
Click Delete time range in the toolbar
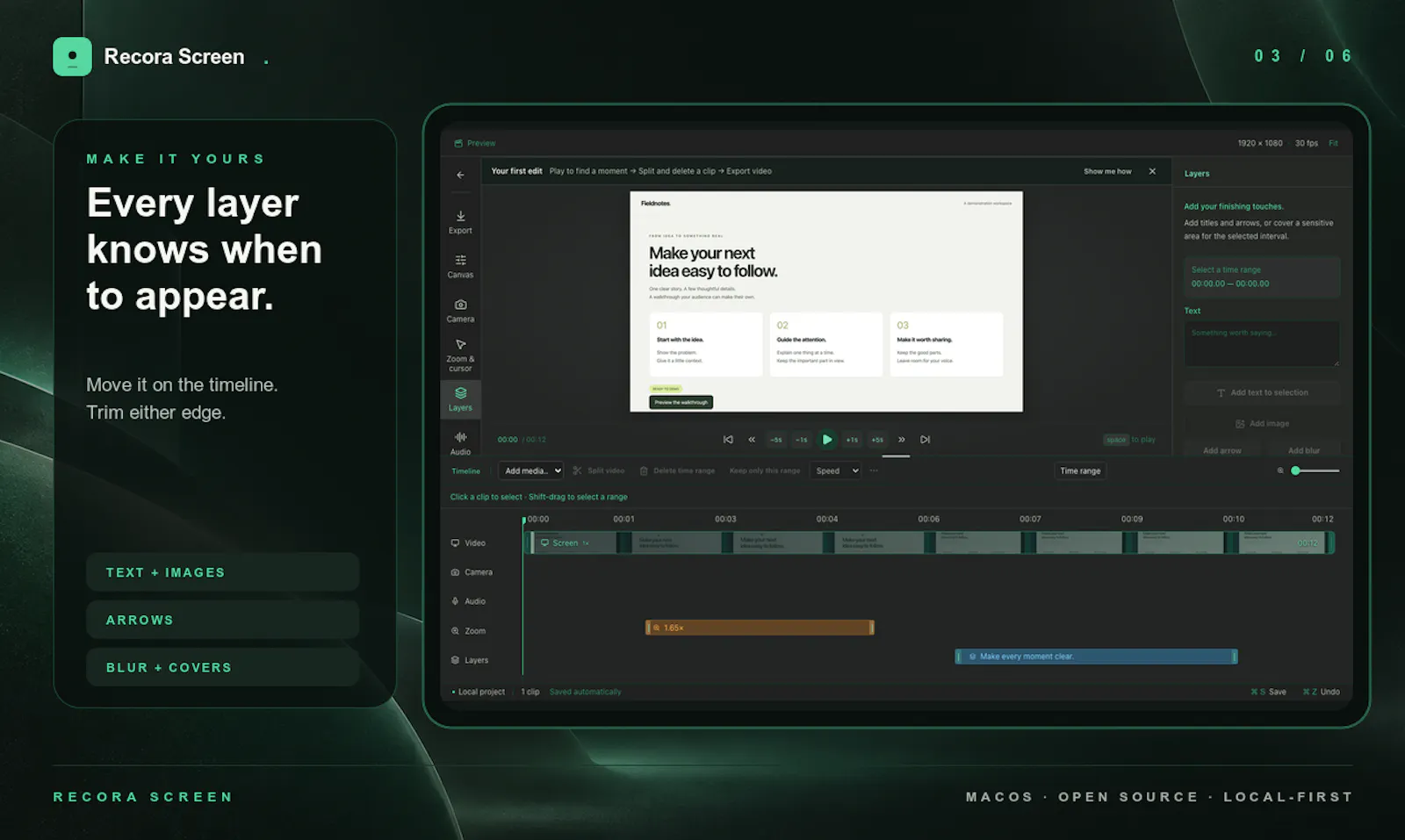point(677,471)
